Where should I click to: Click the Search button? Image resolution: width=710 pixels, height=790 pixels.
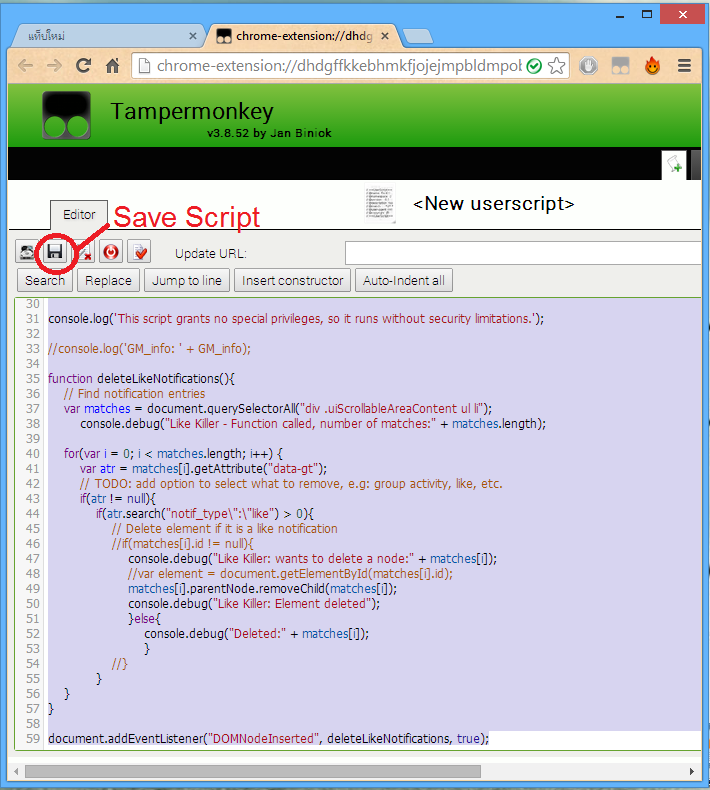pos(45,281)
